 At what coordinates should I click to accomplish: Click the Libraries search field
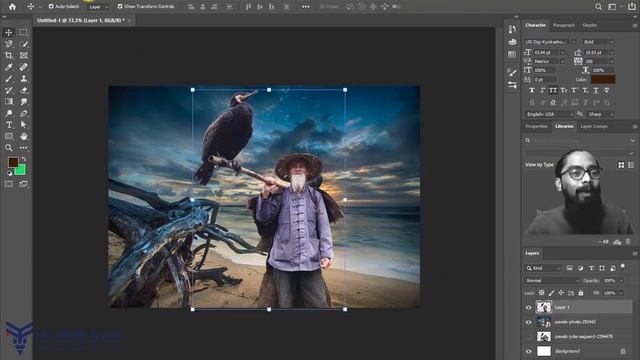[580, 140]
